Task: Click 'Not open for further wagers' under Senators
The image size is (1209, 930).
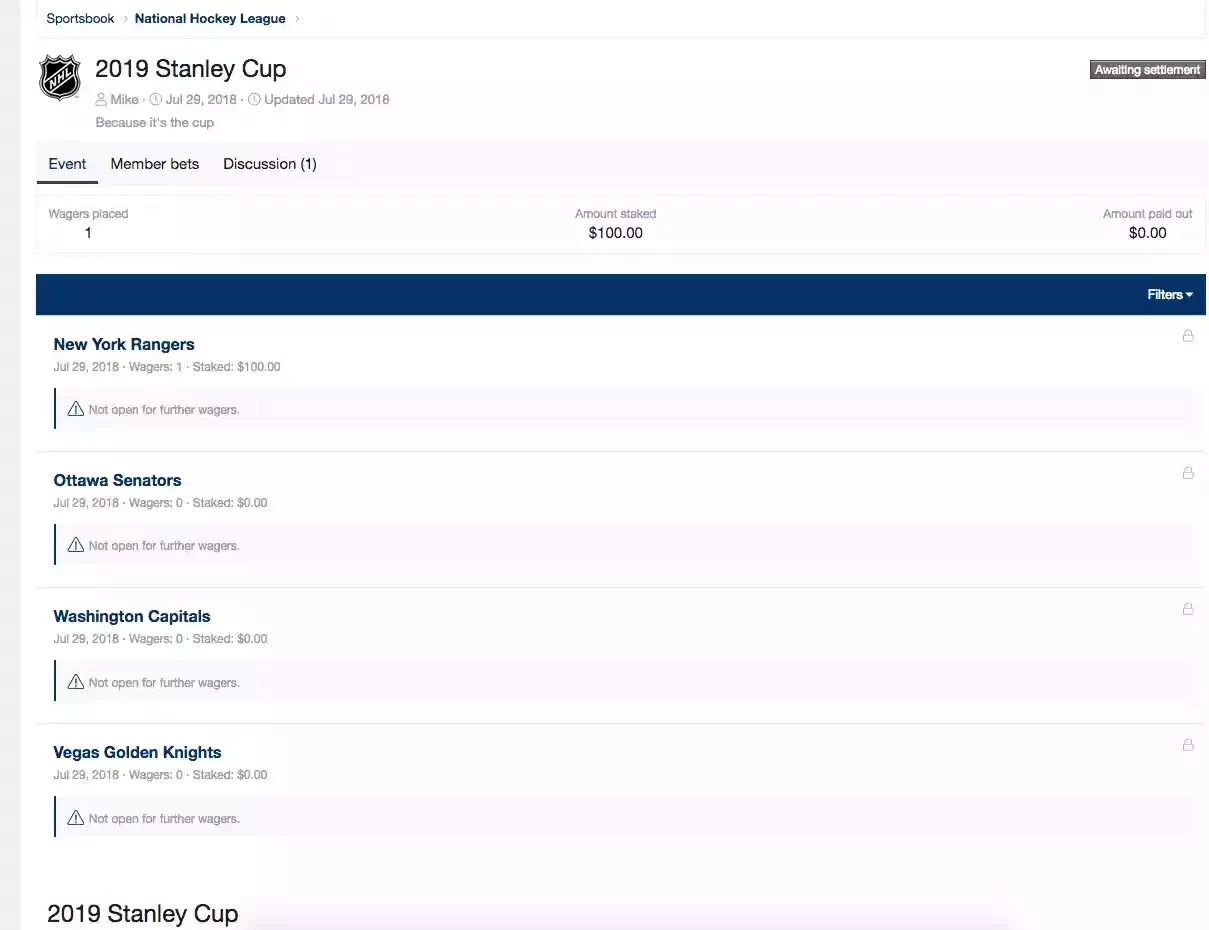Action: tap(164, 546)
